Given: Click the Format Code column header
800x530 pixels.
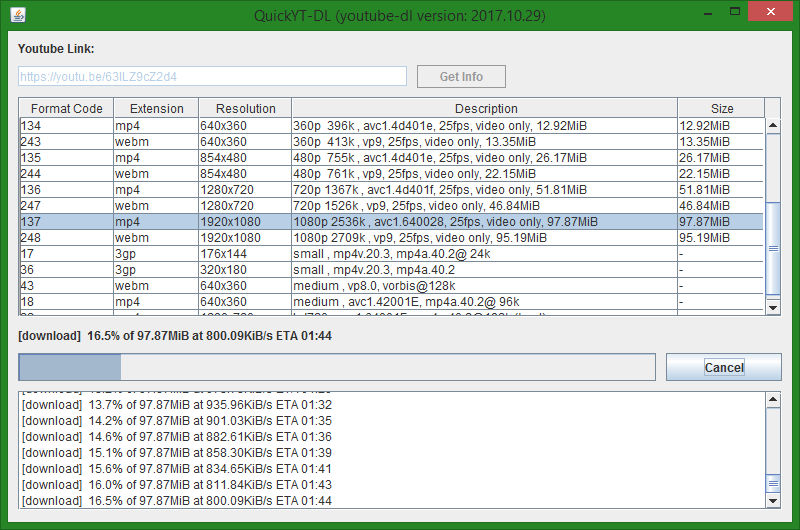Looking at the screenshot, I should click(66, 108).
